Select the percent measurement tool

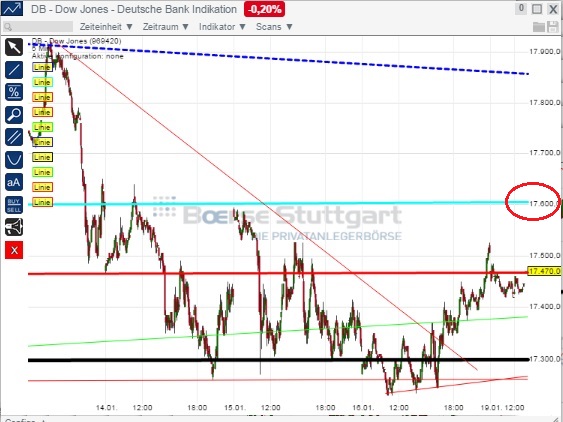[x=14, y=92]
